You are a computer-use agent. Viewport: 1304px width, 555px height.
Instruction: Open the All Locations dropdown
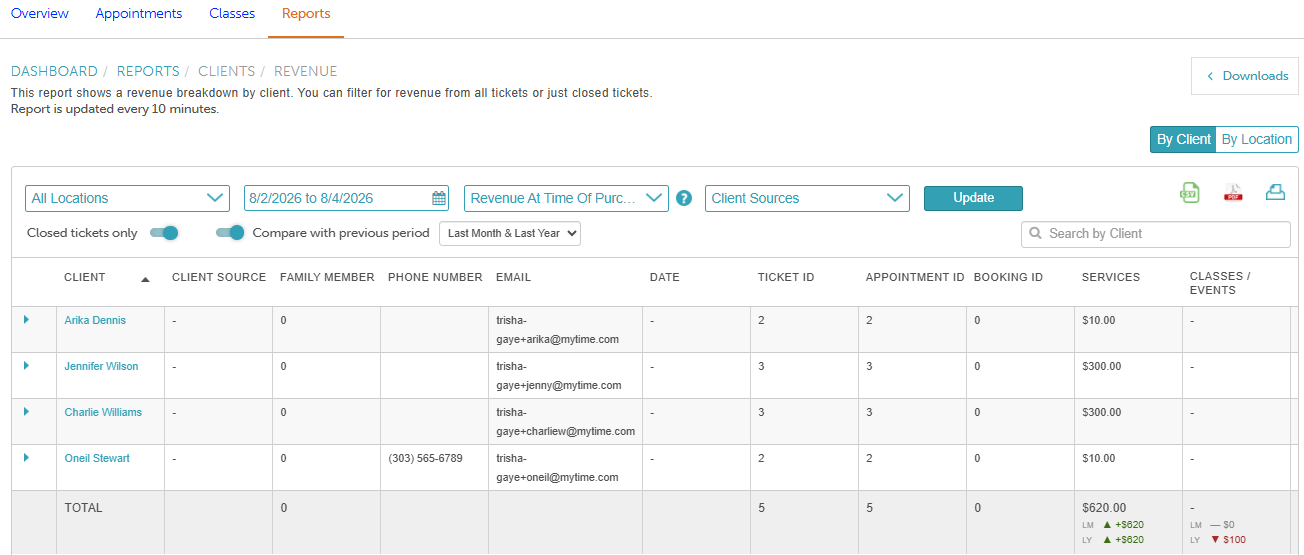[127, 198]
